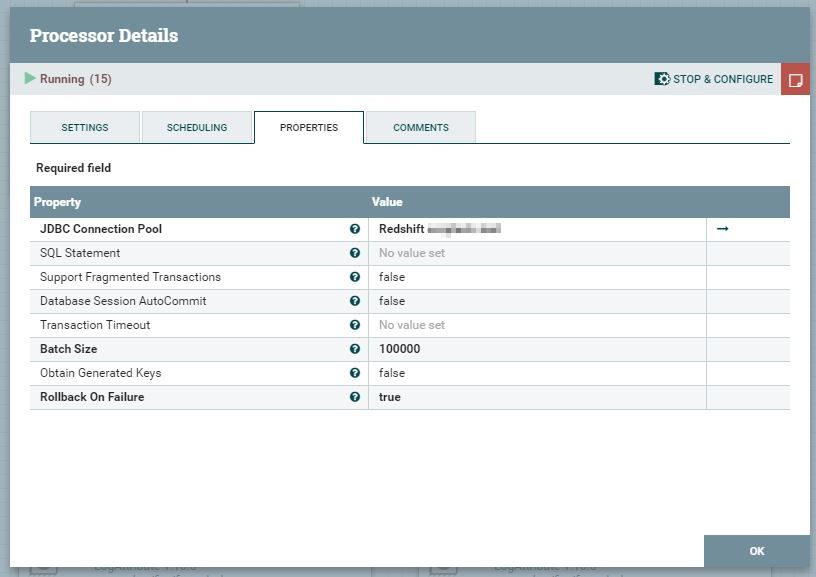Go to Redshift controller service arrow
The image size is (816, 577).
click(722, 228)
